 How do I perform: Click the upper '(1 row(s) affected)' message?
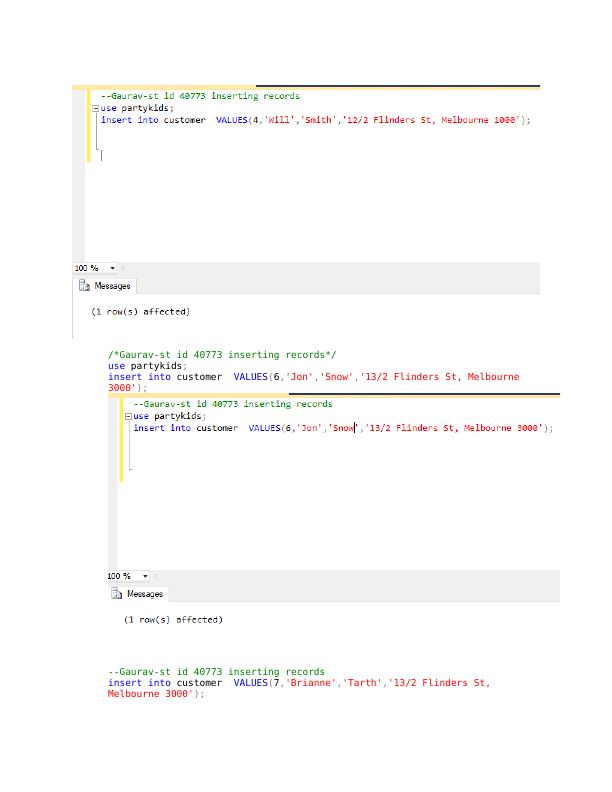(140, 312)
